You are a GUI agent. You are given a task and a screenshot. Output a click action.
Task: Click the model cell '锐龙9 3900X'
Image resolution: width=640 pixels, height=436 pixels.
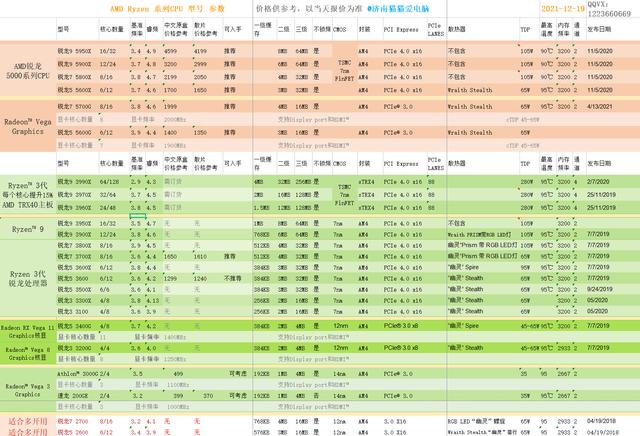tap(74, 235)
